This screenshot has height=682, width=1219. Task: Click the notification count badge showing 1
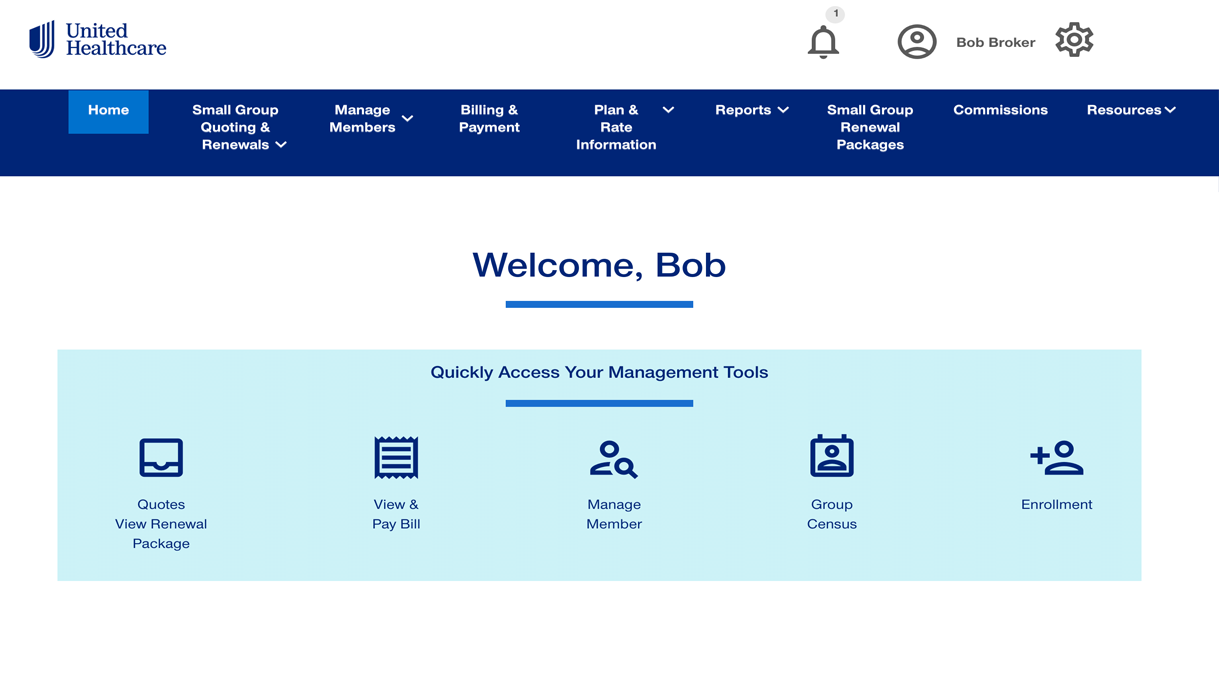835,14
